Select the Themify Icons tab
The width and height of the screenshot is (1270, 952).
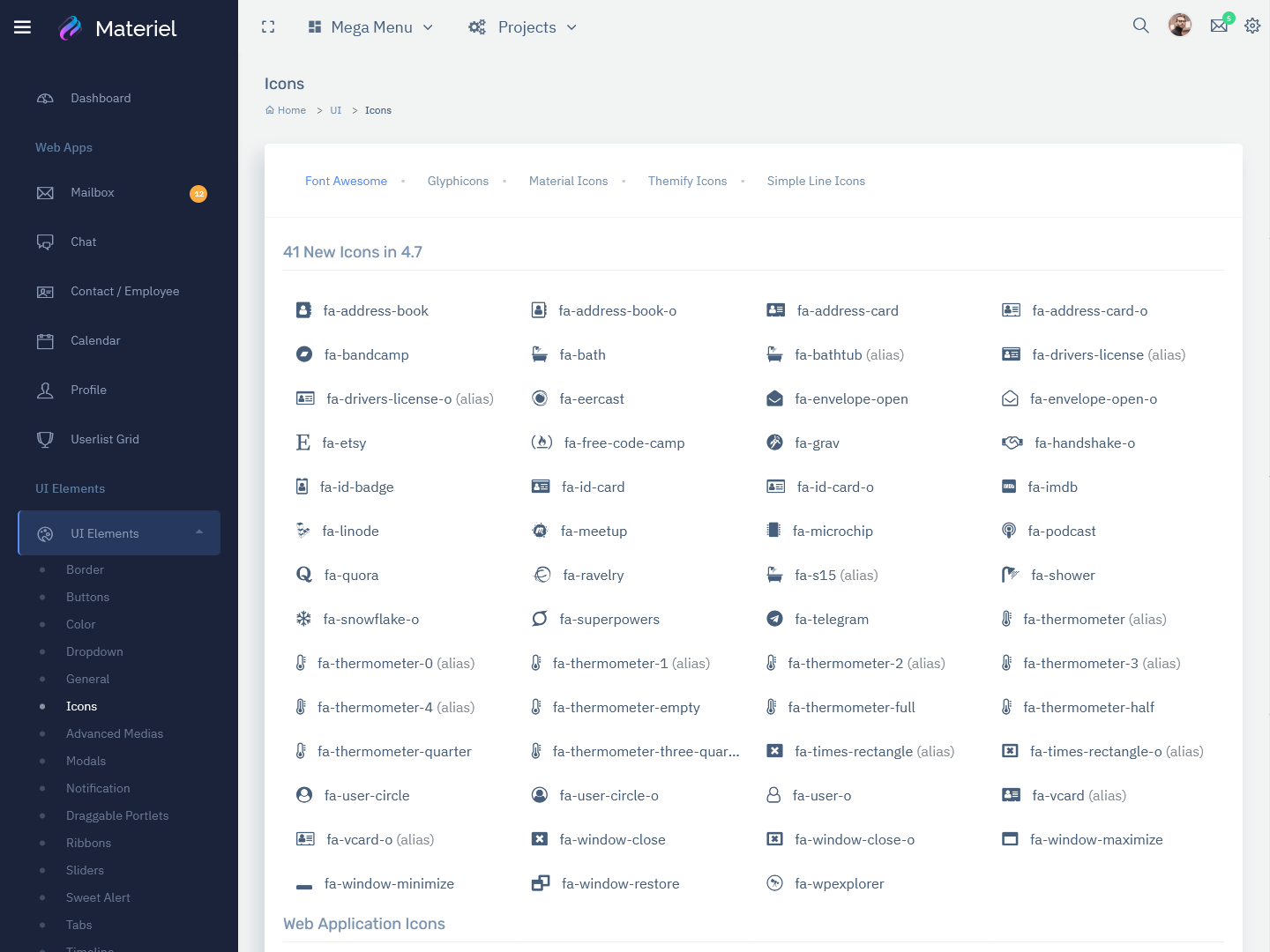pos(687,181)
